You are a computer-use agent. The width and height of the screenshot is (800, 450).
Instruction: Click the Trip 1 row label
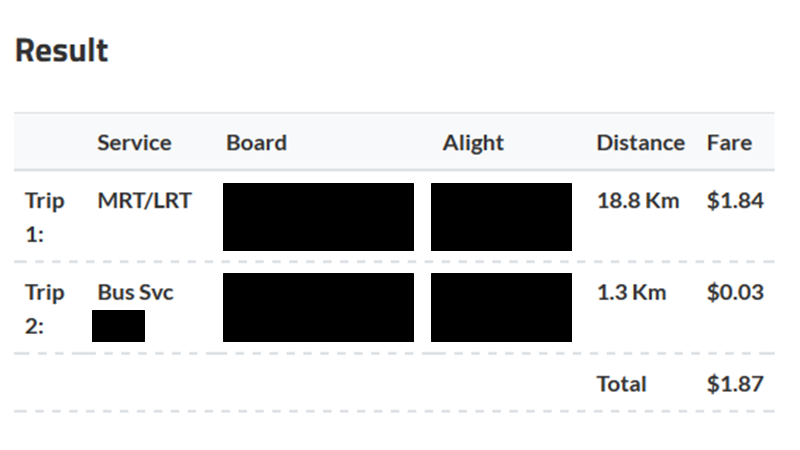click(x=45, y=217)
